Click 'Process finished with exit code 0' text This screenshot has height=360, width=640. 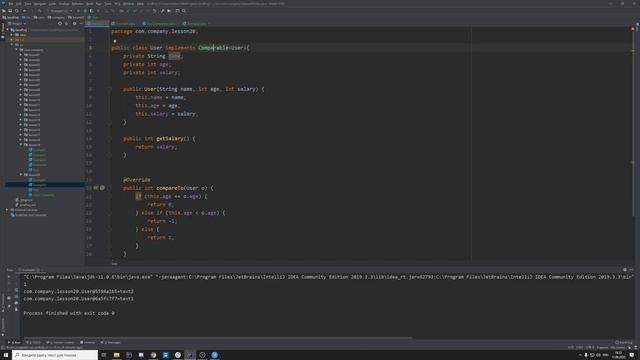click(69, 313)
